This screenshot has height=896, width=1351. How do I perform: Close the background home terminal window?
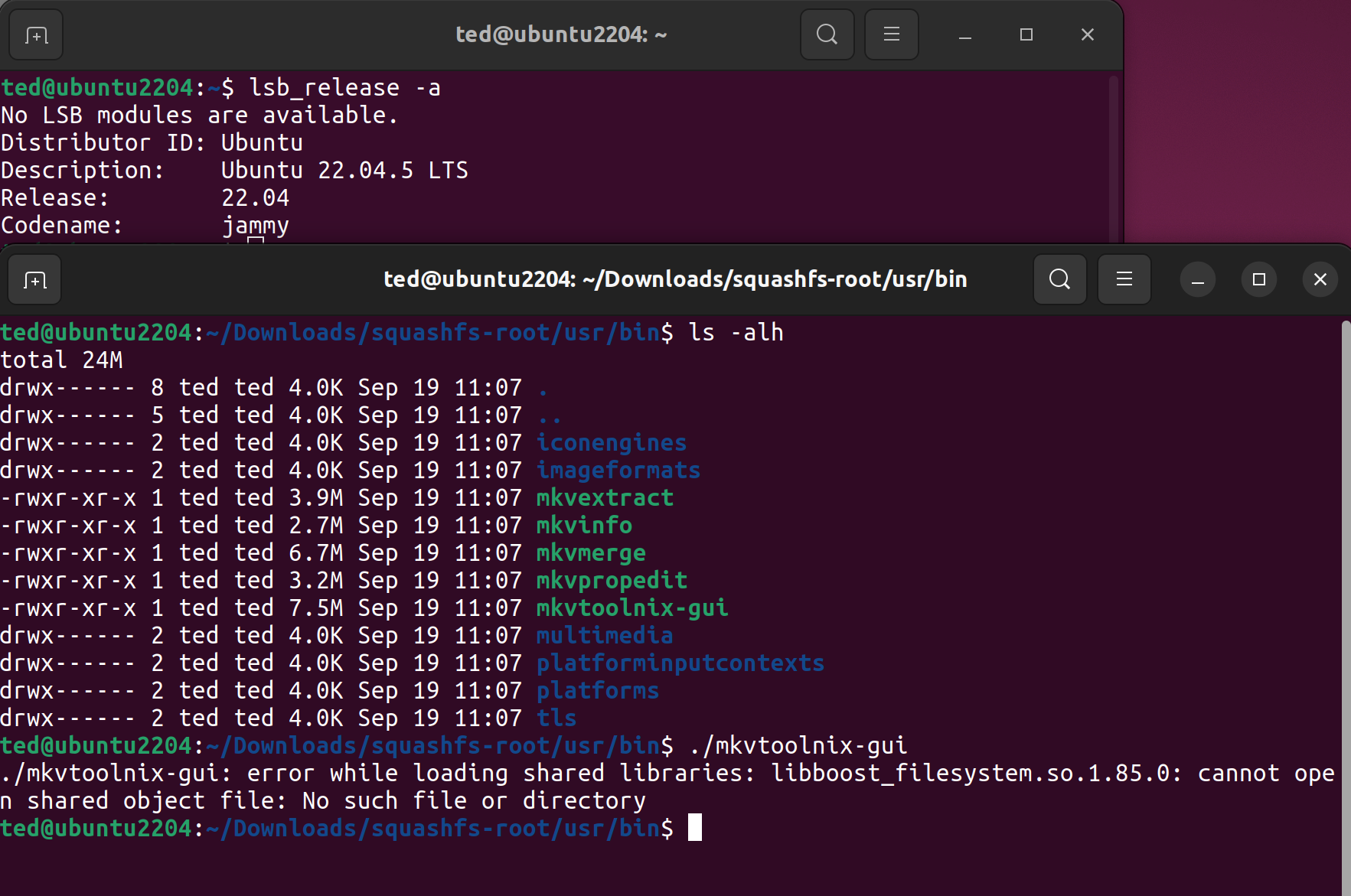click(x=1087, y=35)
